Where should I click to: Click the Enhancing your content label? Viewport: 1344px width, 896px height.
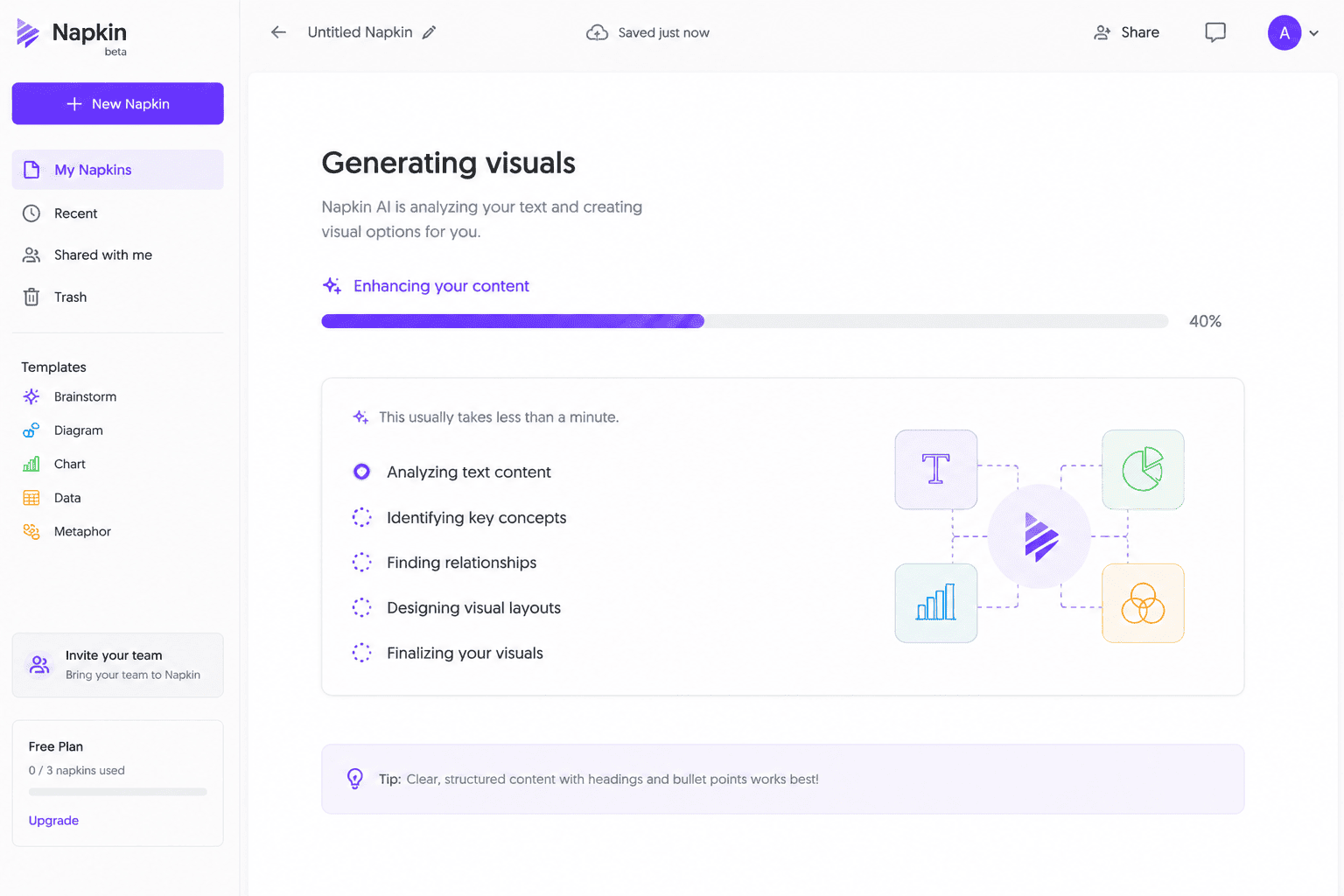pos(441,286)
